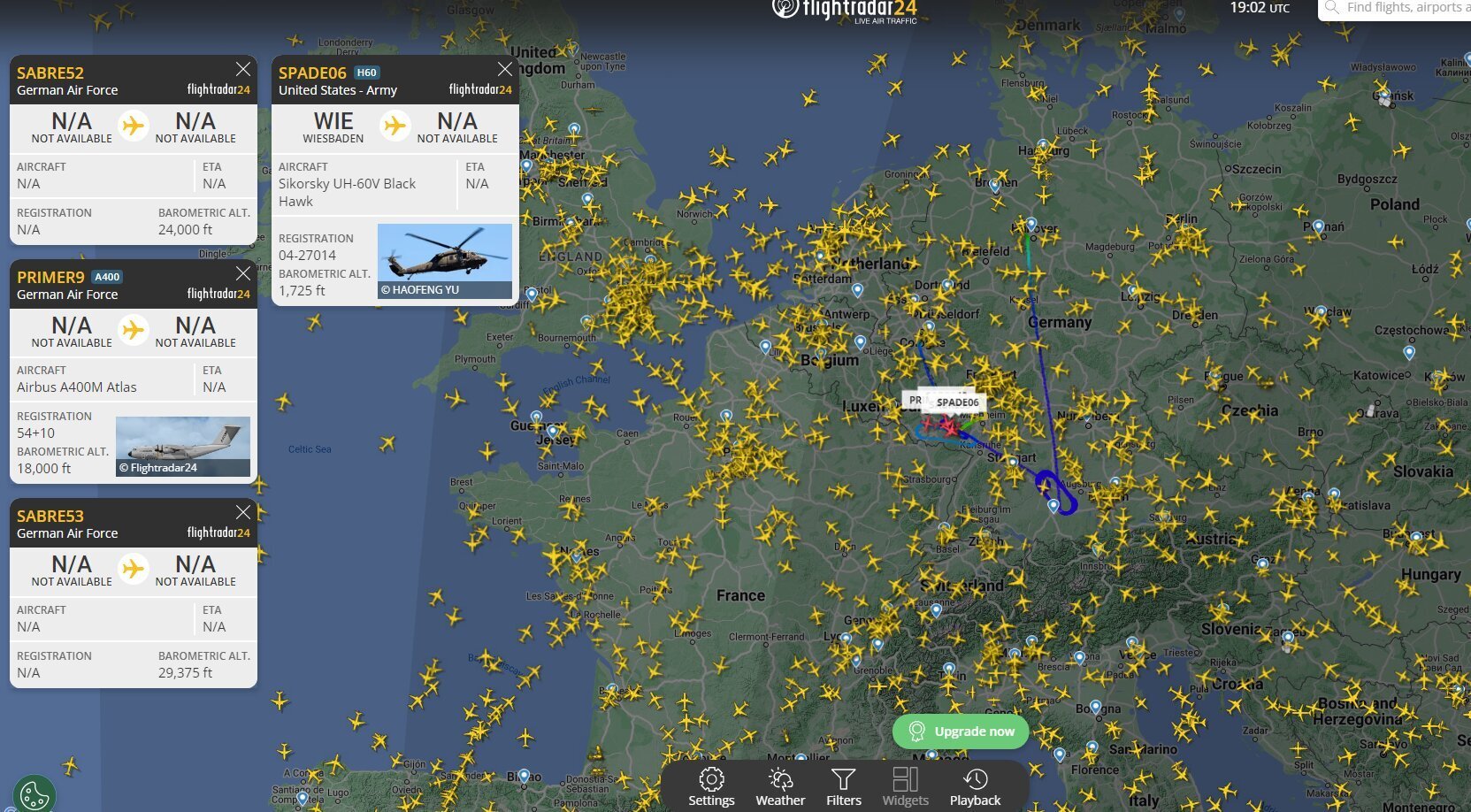Screen dimensions: 1471x812
Task: Click the cookie preferences icon
Action: click(x=34, y=794)
